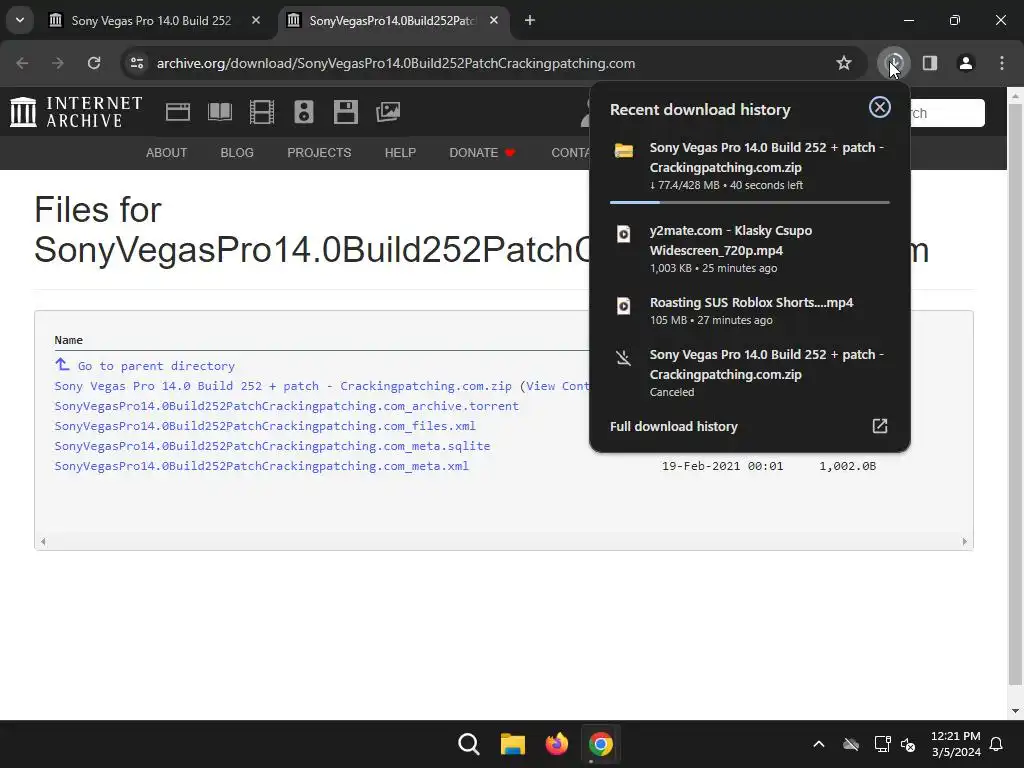This screenshot has height=768, width=1024.
Task: Open Firefox from the taskbar
Action: pos(556,744)
